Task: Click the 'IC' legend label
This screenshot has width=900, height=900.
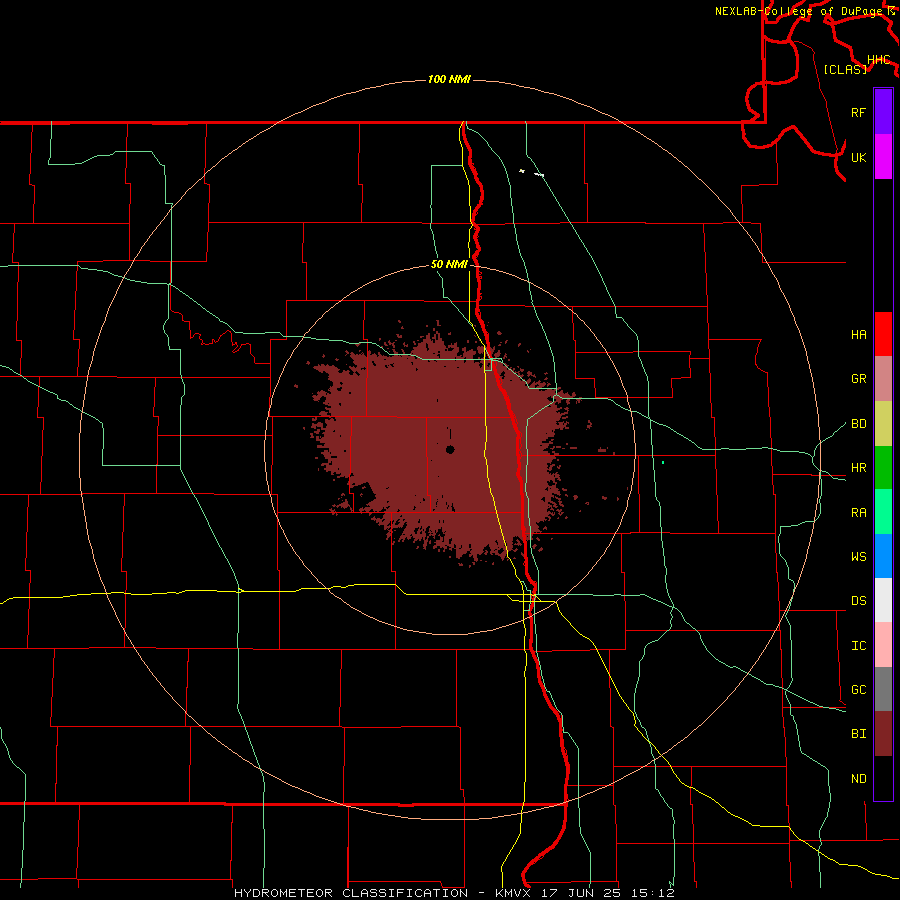Action: pyautogui.click(x=859, y=646)
